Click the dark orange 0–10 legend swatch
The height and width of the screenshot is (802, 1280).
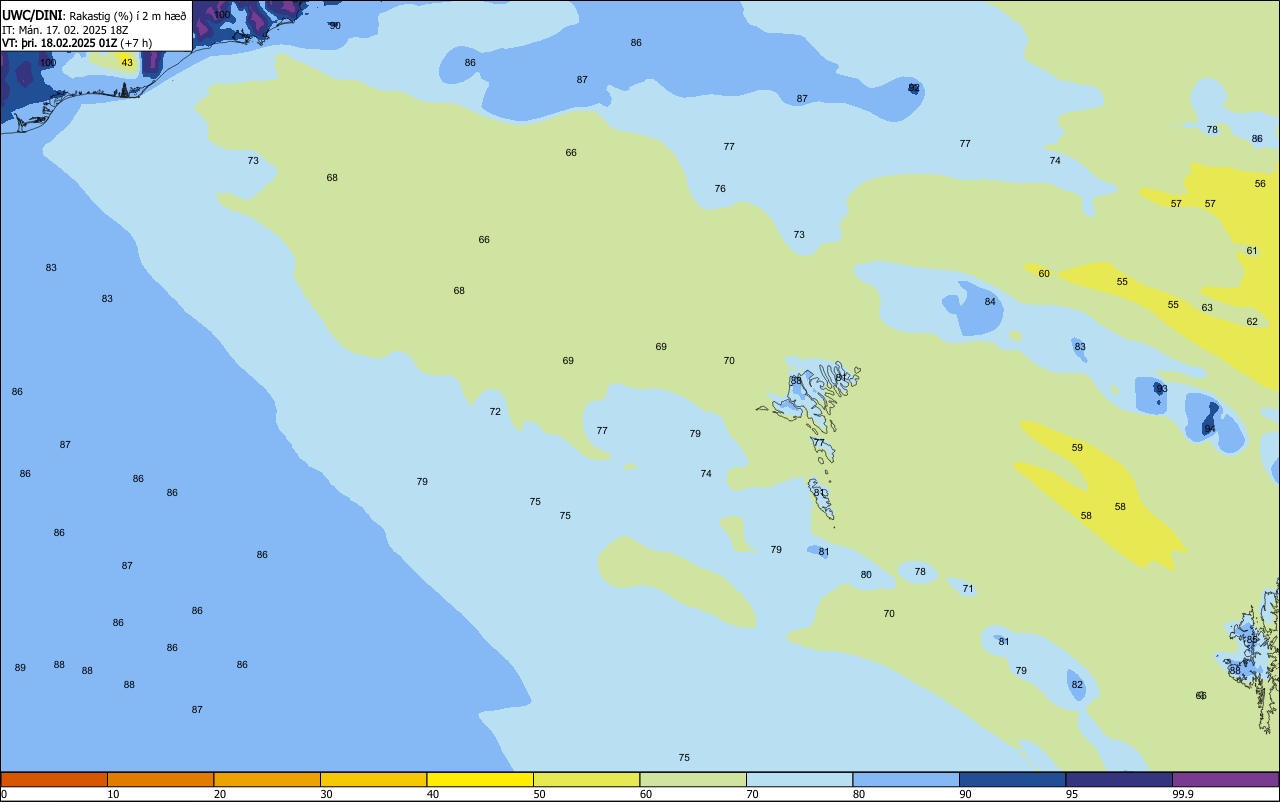pos(54,779)
